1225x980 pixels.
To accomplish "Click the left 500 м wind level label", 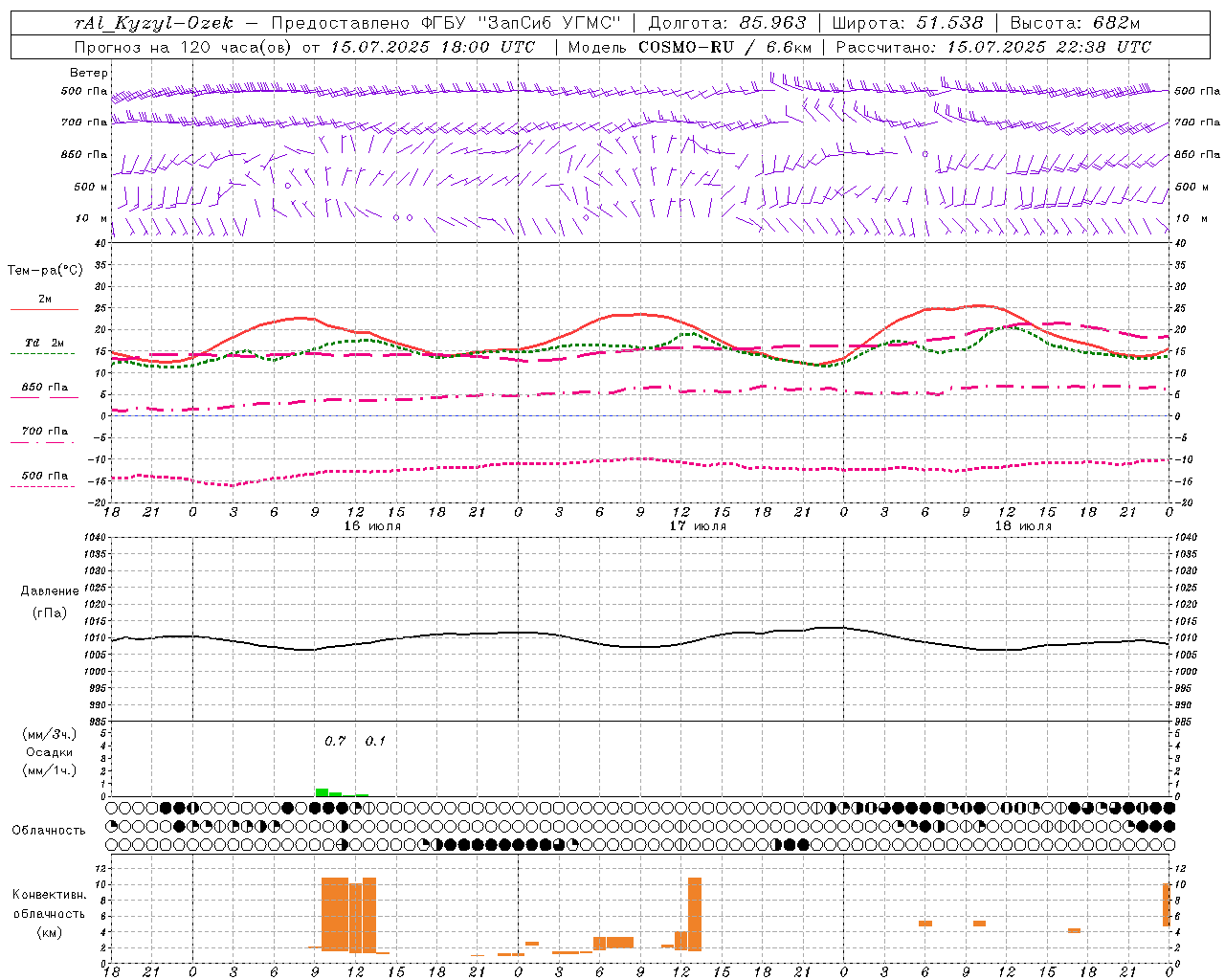I will [x=91, y=187].
